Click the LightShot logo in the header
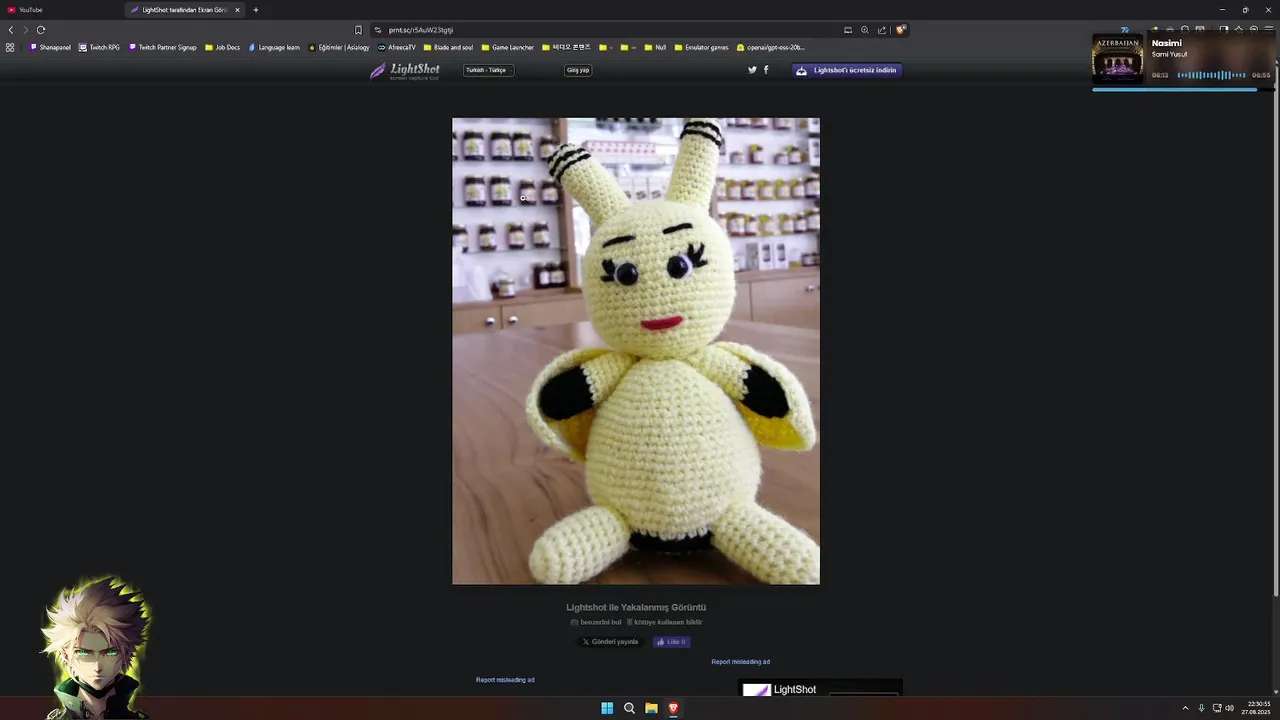Viewport: 1280px width, 720px height. [x=405, y=70]
